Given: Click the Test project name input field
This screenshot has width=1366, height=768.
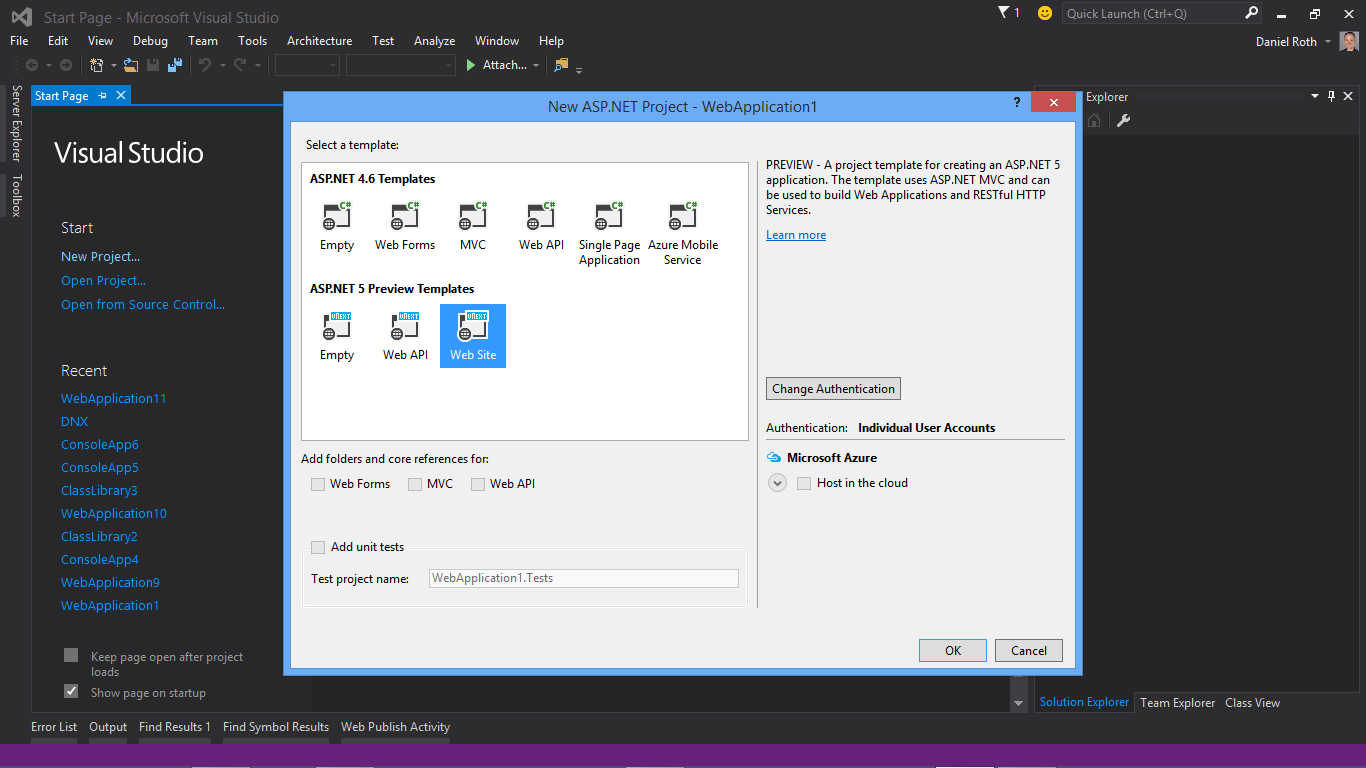Looking at the screenshot, I should coord(584,578).
